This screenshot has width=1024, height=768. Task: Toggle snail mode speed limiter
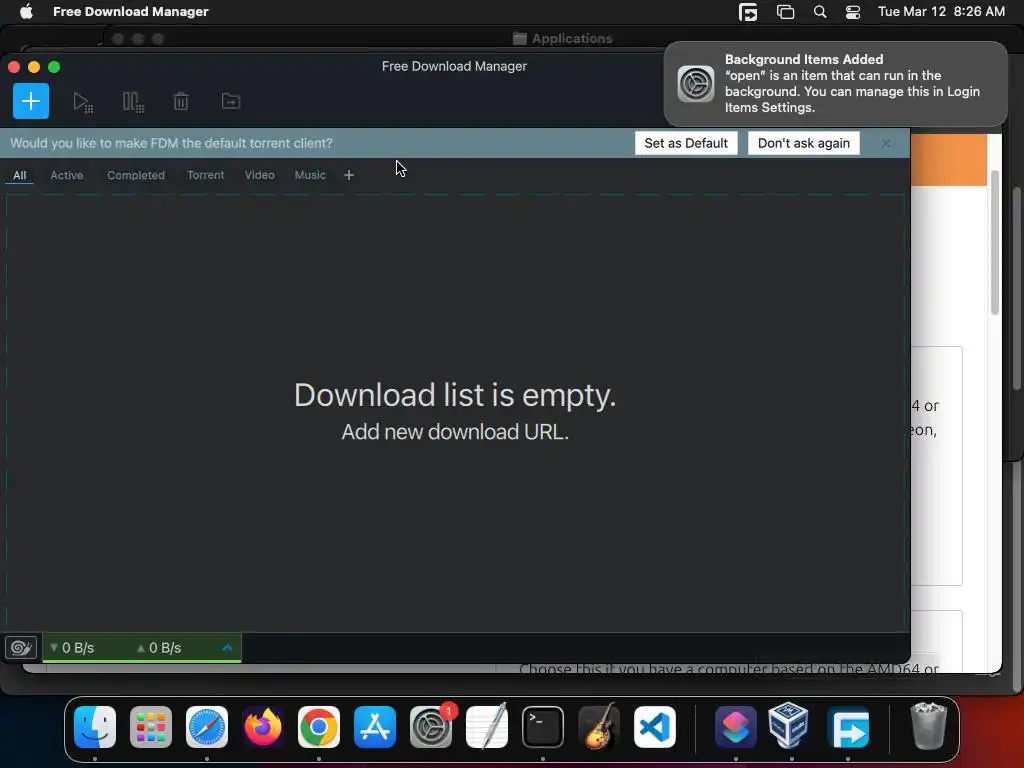[x=21, y=647]
